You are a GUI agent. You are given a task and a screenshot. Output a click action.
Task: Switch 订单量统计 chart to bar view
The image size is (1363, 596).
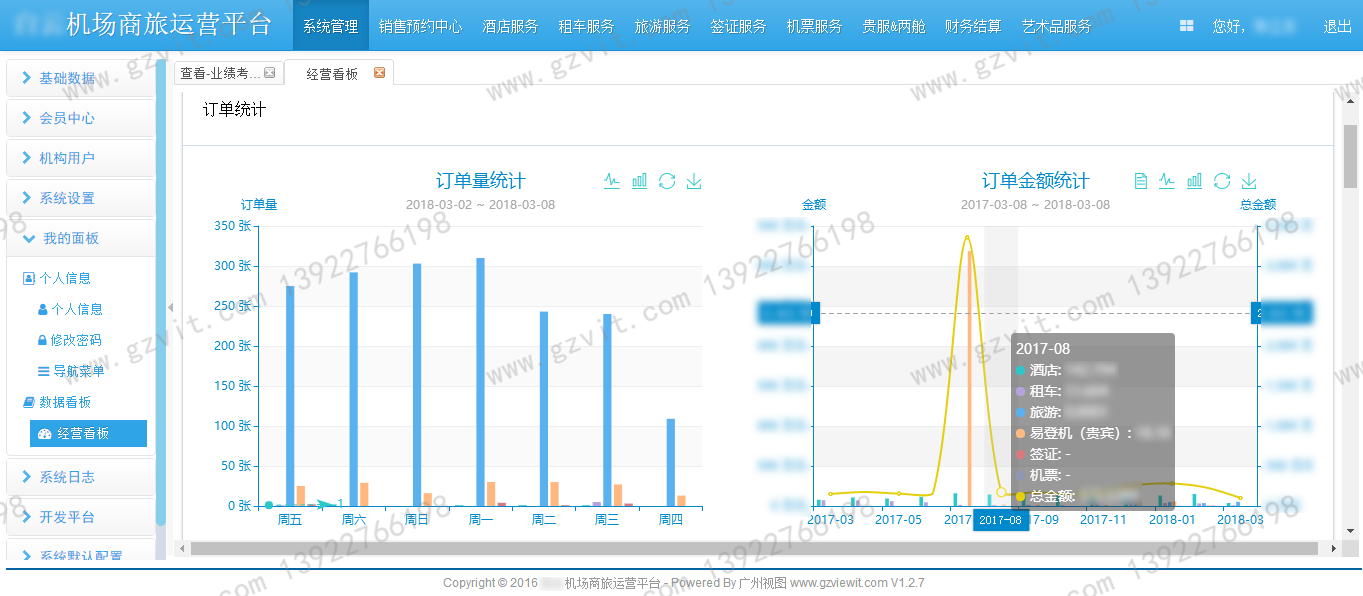639,181
